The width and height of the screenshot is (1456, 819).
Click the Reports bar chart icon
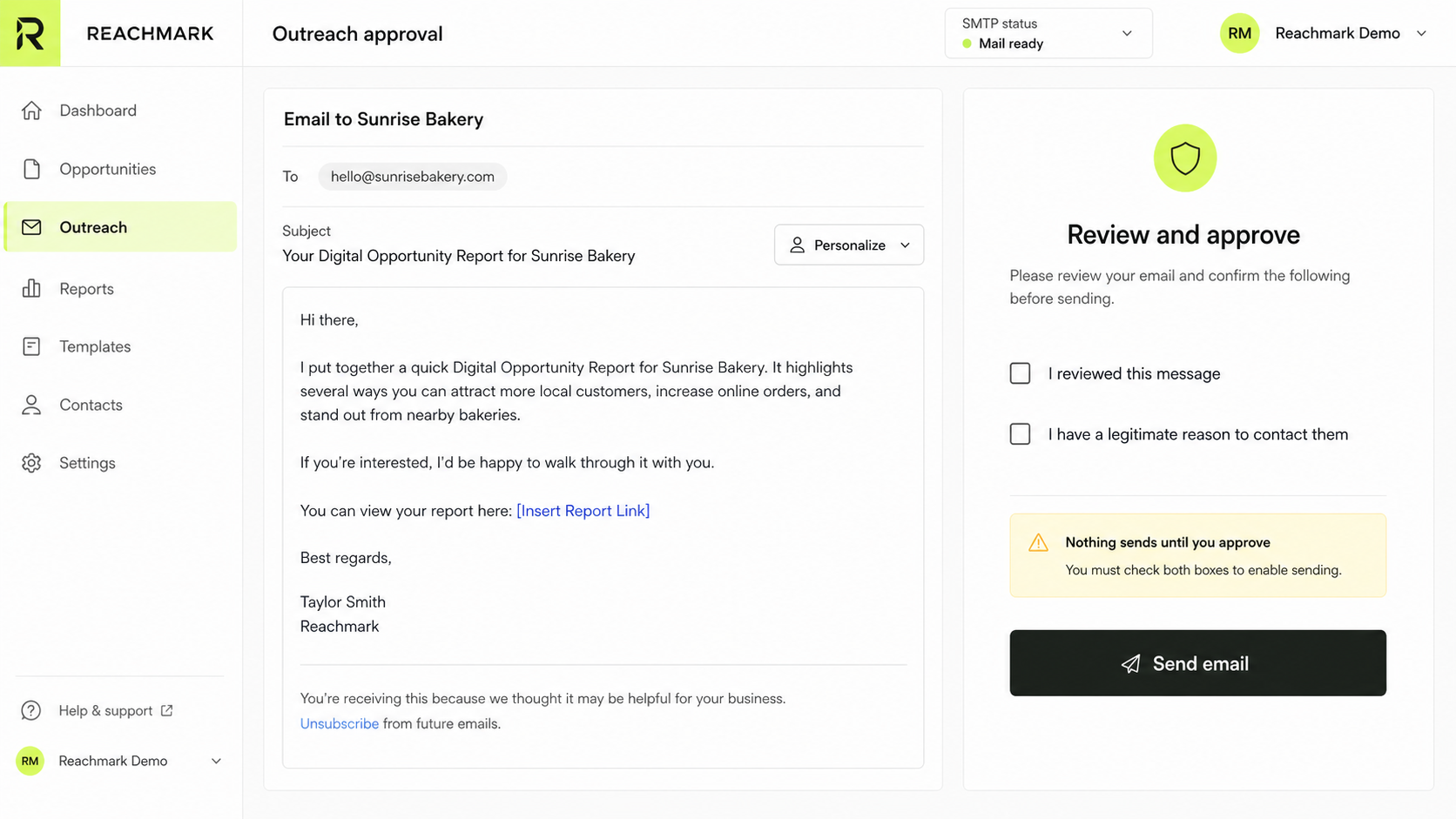pos(31,288)
